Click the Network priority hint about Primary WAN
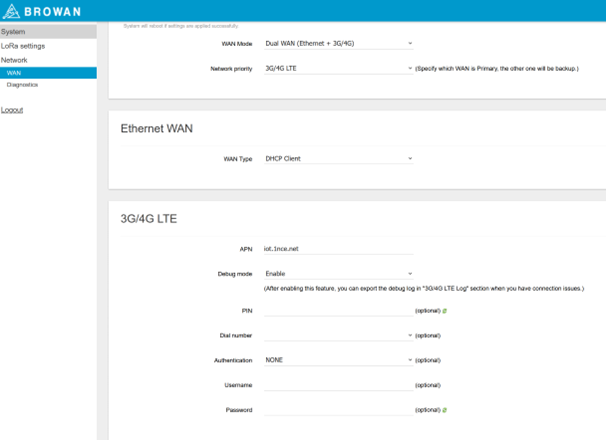Viewport: 606px width, 440px height. pyautogui.click(x=497, y=69)
